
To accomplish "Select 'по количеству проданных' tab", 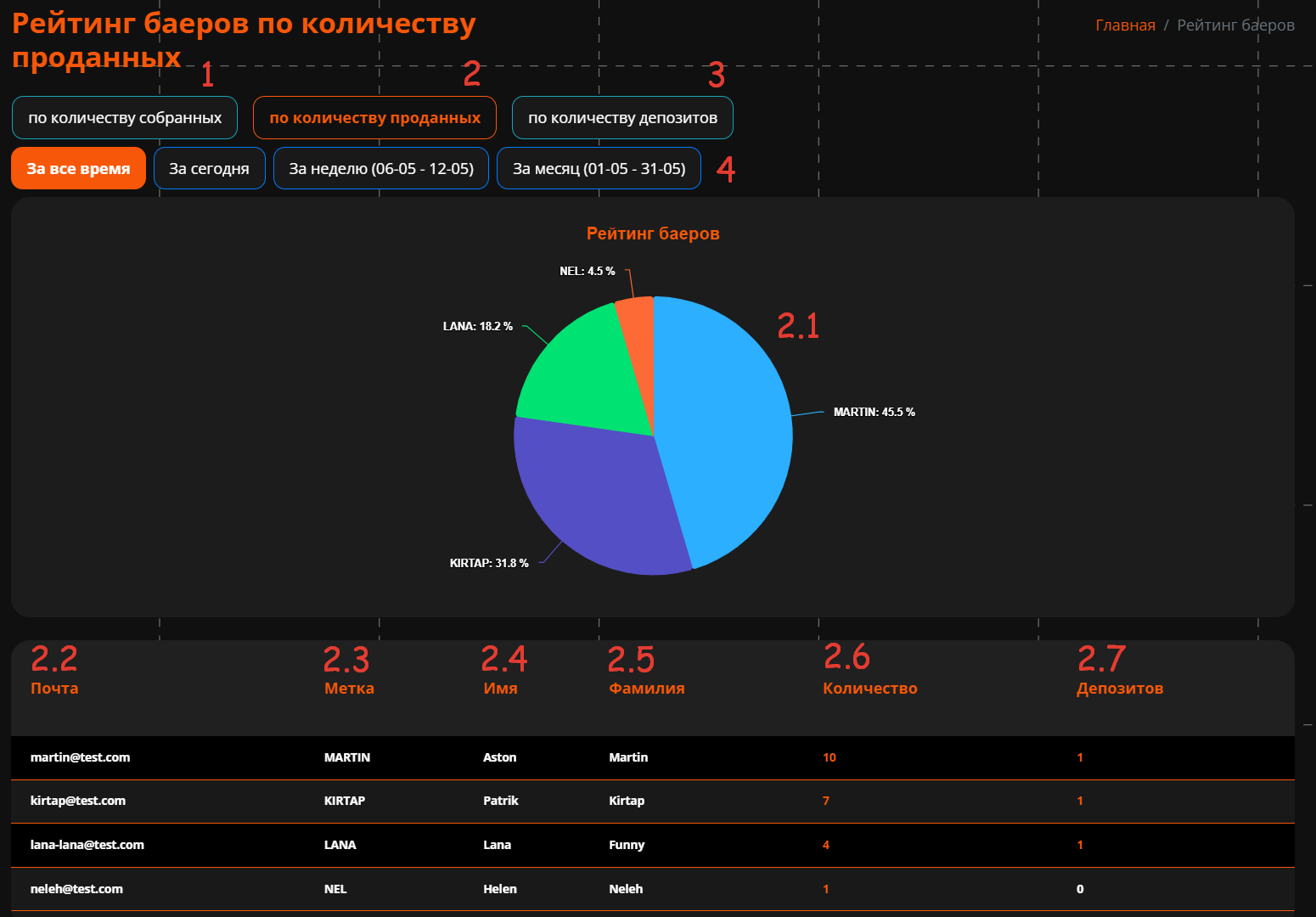I will pyautogui.click(x=374, y=118).
